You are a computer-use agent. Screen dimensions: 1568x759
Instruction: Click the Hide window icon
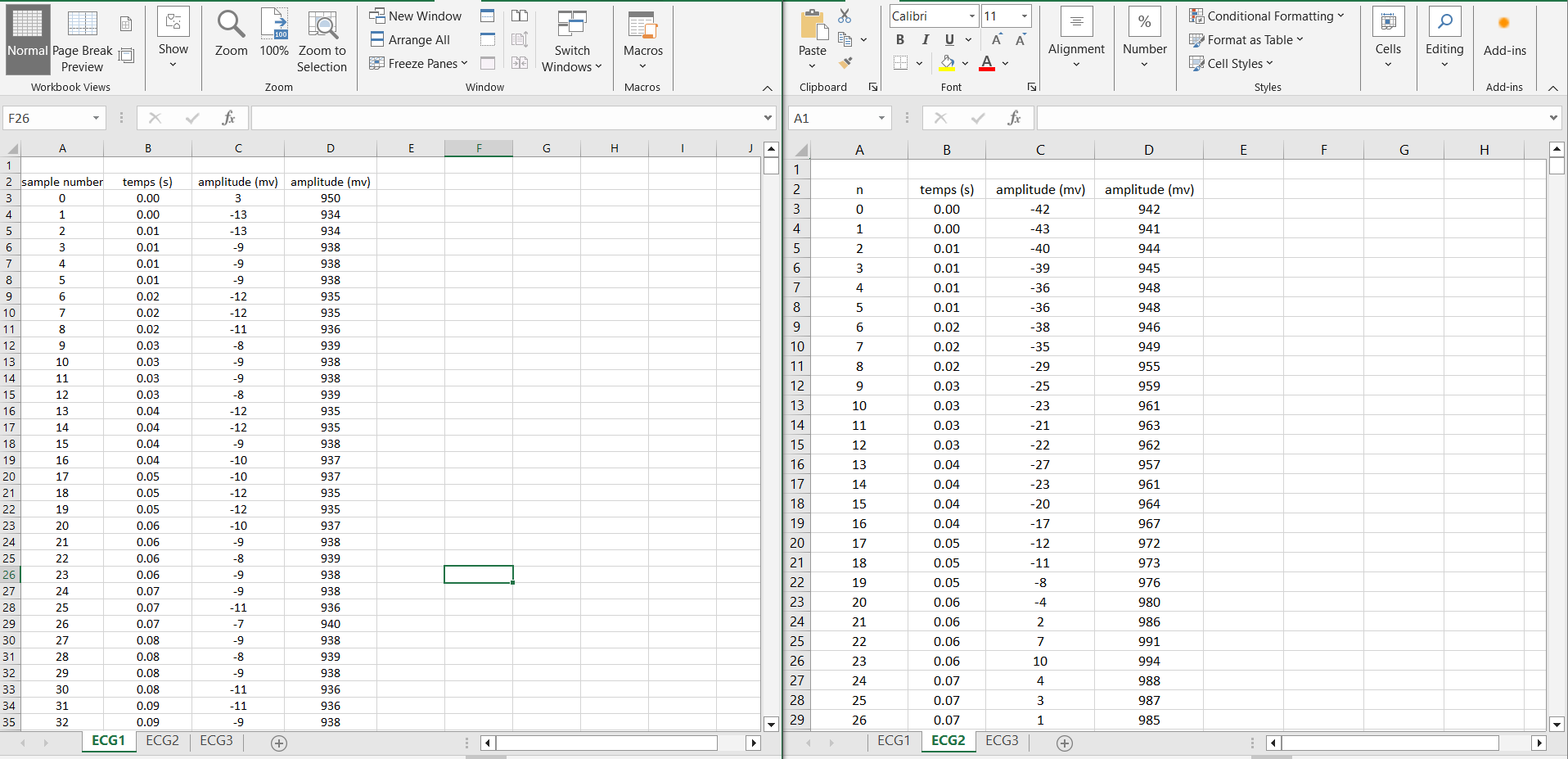pyautogui.click(x=488, y=39)
